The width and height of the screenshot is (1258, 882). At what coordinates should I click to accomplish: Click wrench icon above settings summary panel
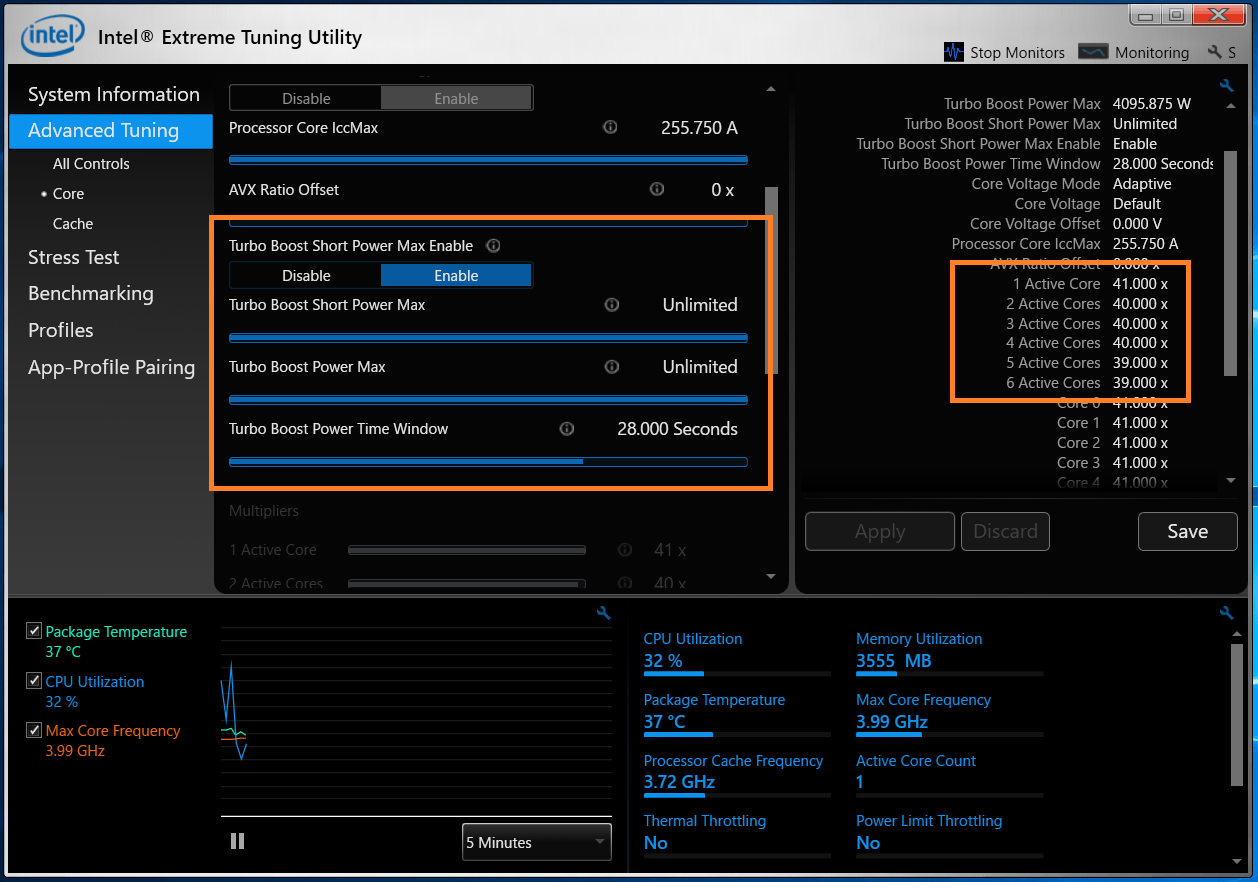[1227, 86]
